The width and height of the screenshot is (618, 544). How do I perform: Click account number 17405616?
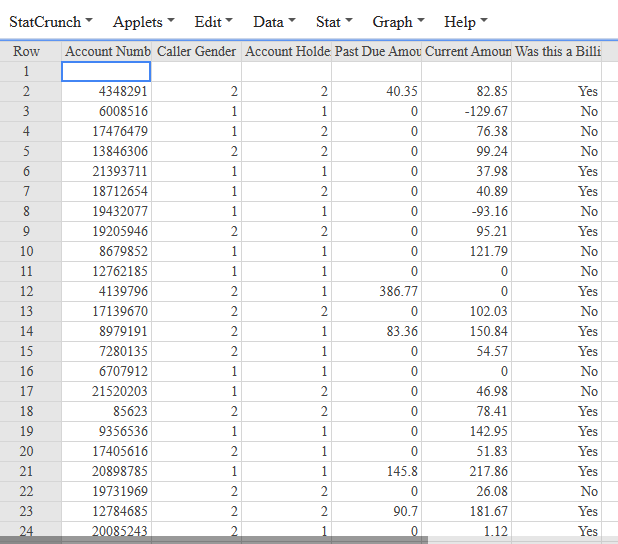(106, 451)
